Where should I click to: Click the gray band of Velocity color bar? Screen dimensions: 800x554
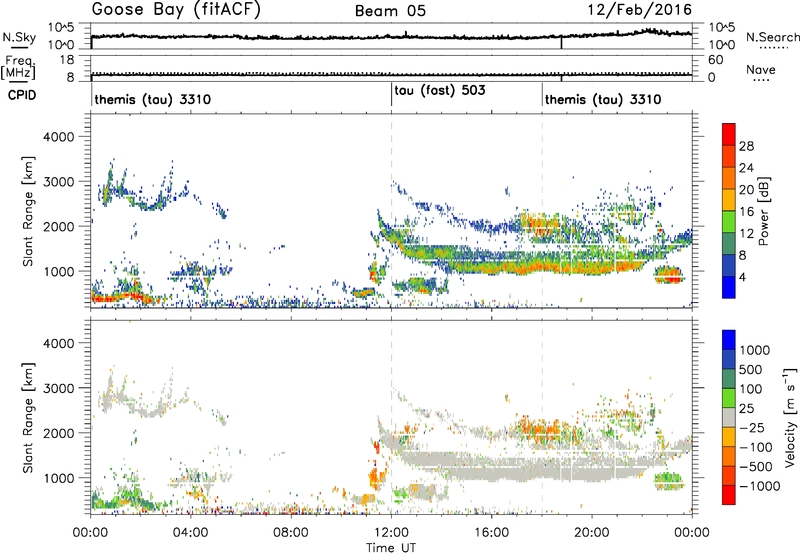tap(729, 417)
